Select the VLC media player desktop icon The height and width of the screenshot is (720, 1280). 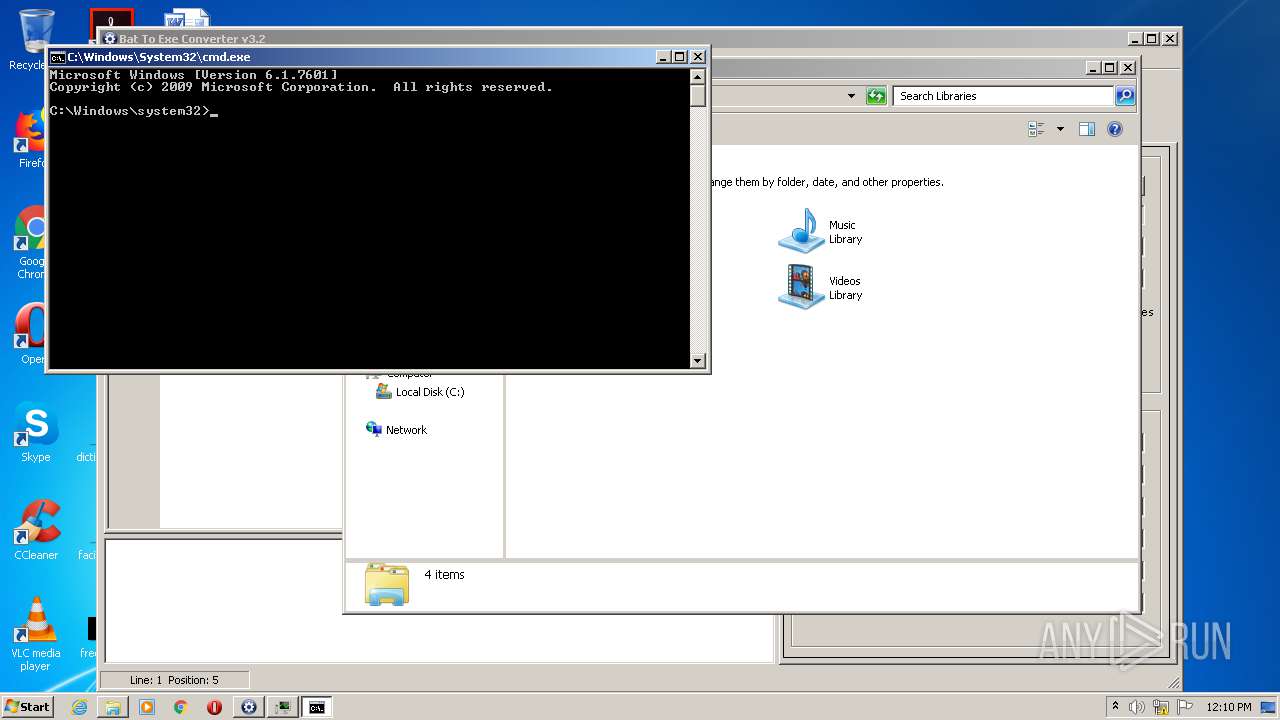(36, 634)
